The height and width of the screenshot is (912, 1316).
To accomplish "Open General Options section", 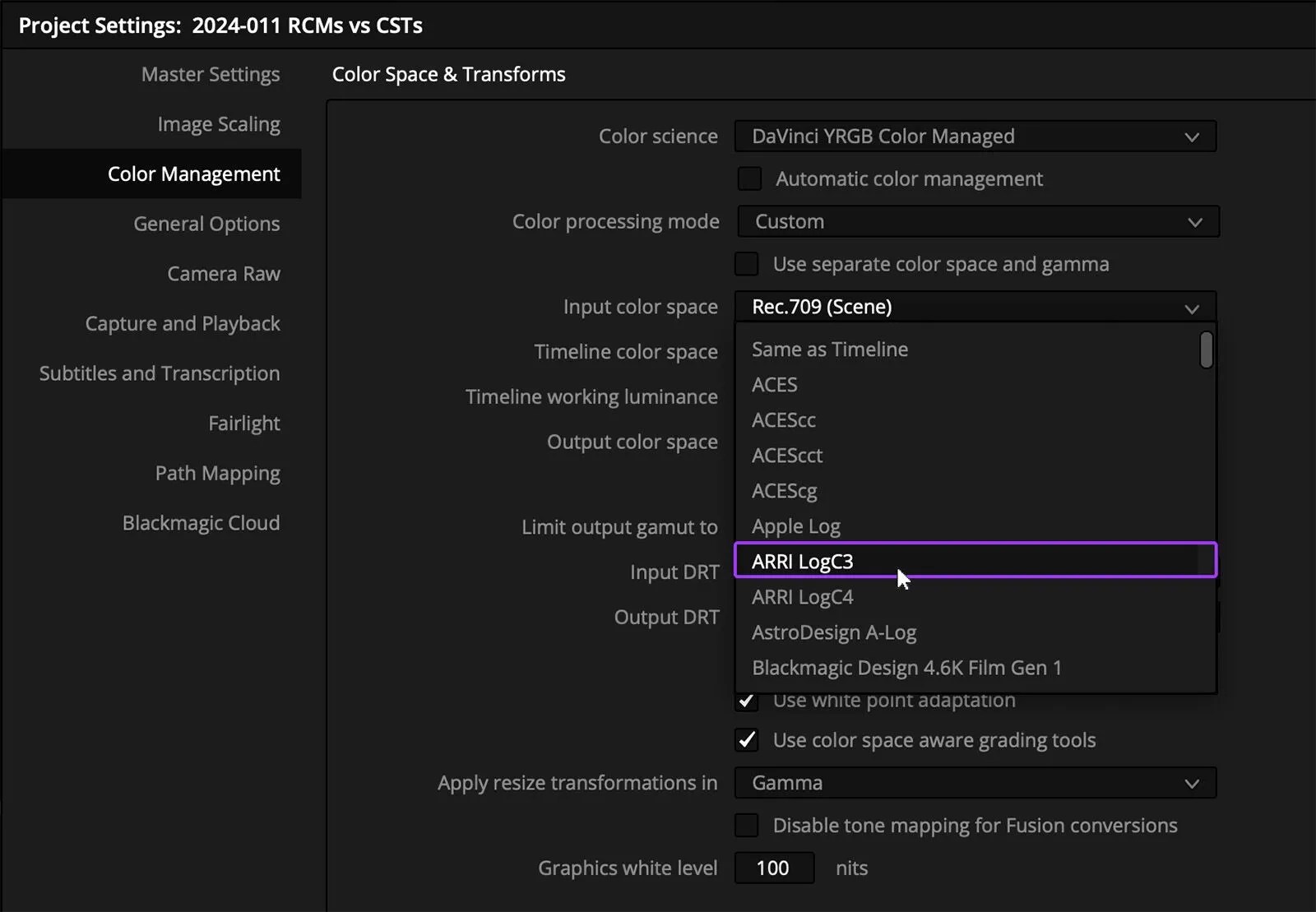I will pyautogui.click(x=206, y=224).
